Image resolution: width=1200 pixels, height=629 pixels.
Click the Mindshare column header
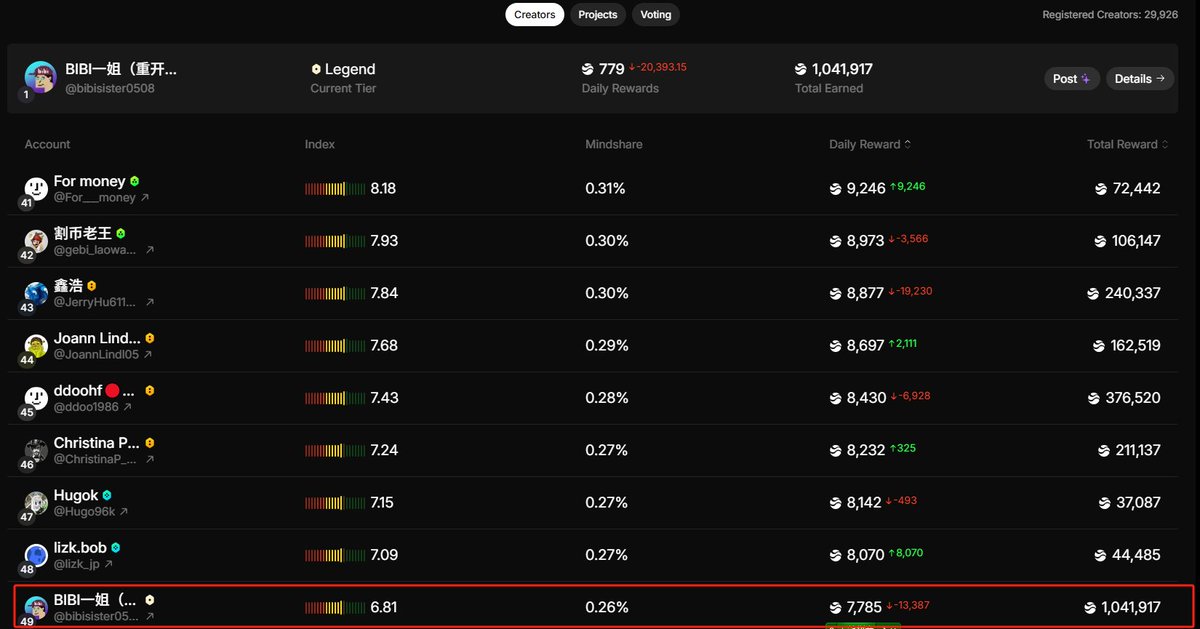(x=614, y=144)
